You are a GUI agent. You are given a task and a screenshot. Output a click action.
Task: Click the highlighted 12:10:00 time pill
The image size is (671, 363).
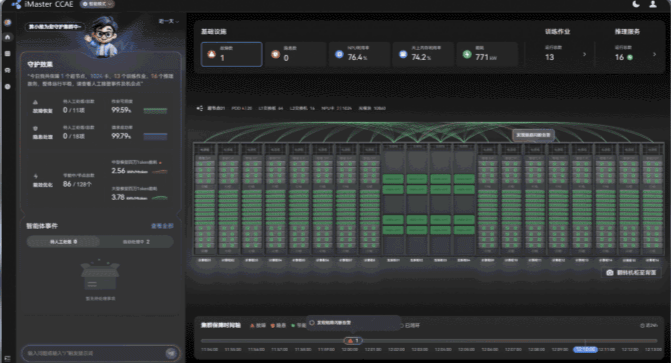click(x=585, y=350)
